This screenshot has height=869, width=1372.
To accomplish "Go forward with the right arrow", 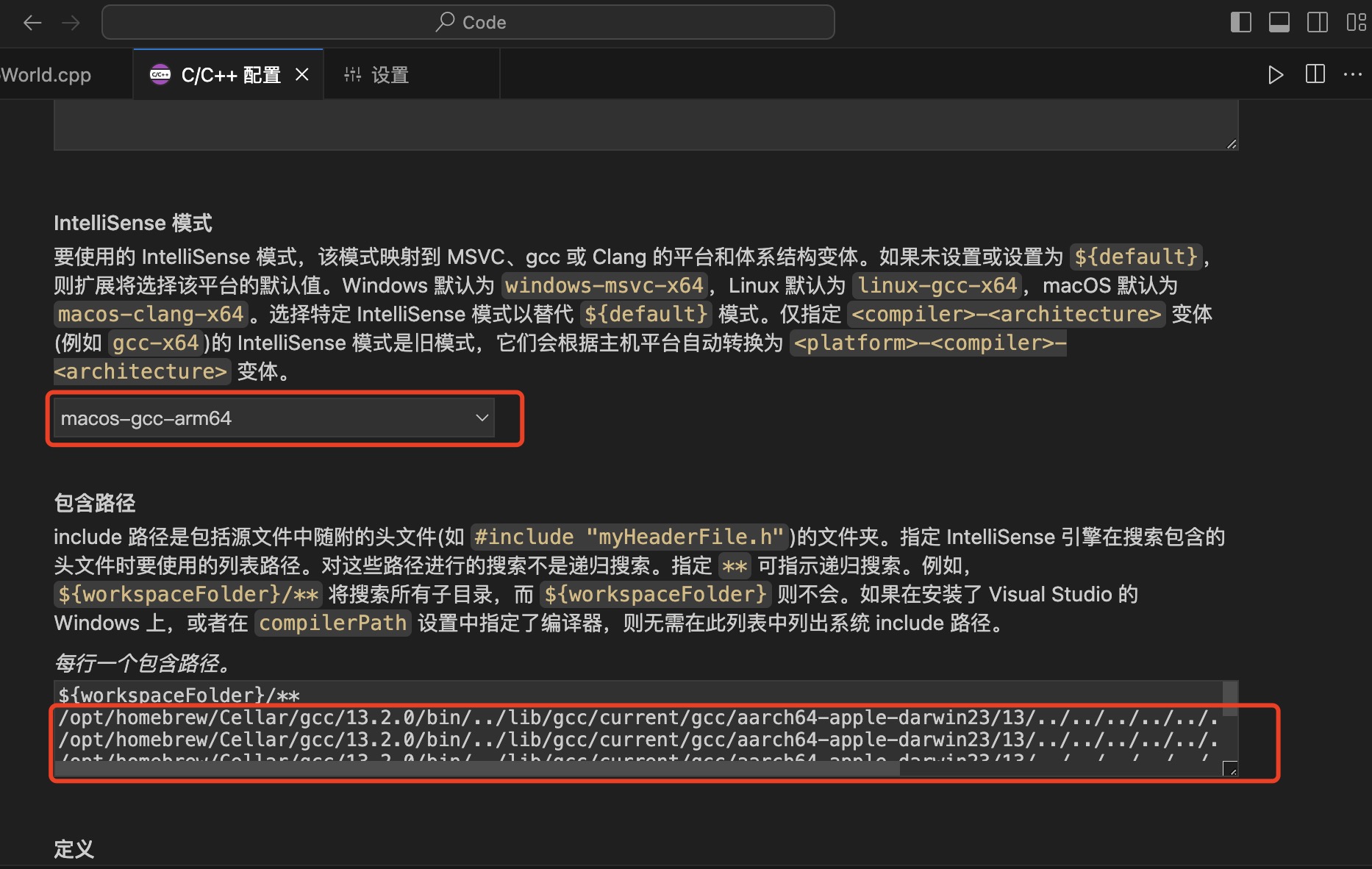I will (x=71, y=23).
